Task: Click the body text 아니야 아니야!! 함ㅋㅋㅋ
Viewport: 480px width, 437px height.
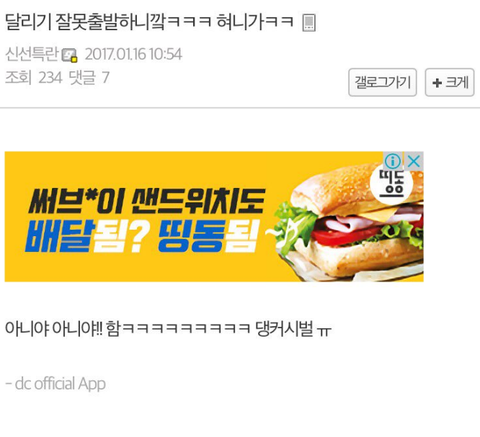Action: [x=128, y=328]
